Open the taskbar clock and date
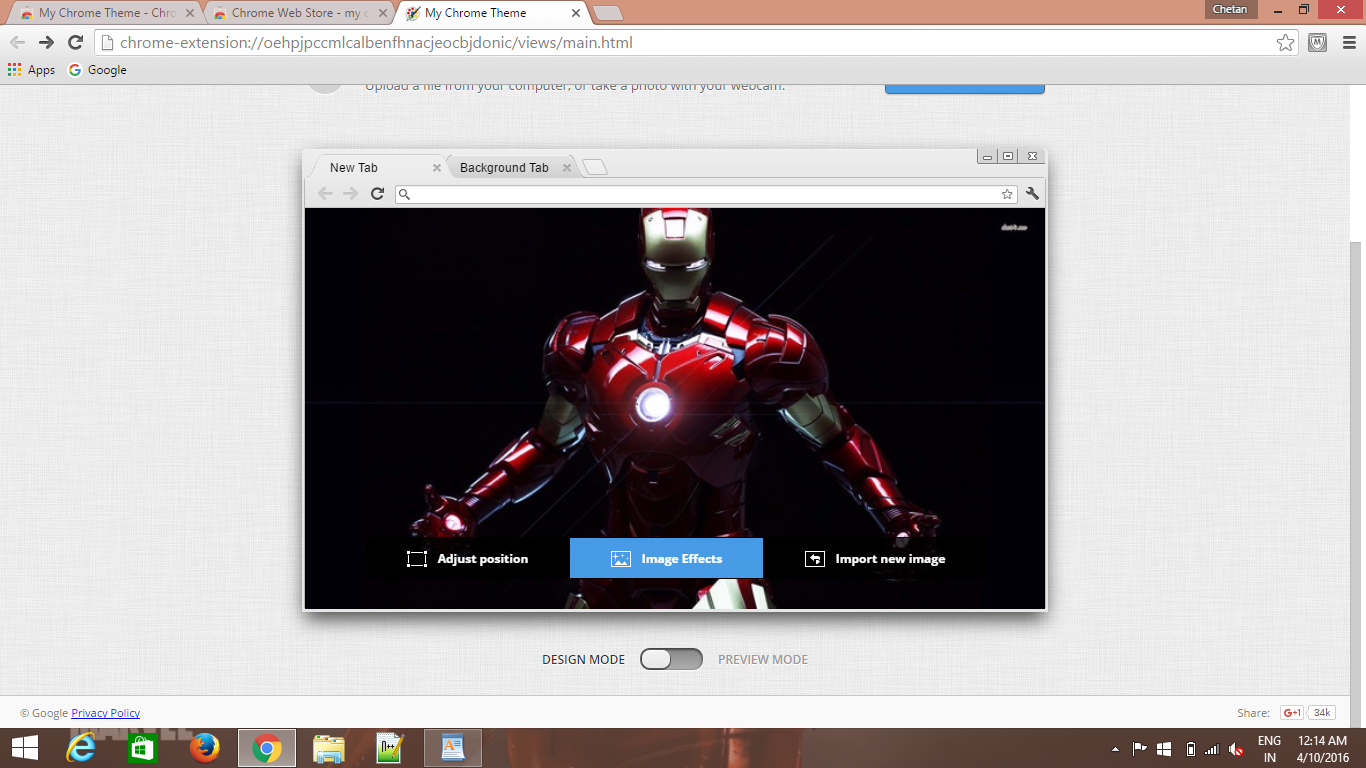1366x768 pixels. (1323, 749)
